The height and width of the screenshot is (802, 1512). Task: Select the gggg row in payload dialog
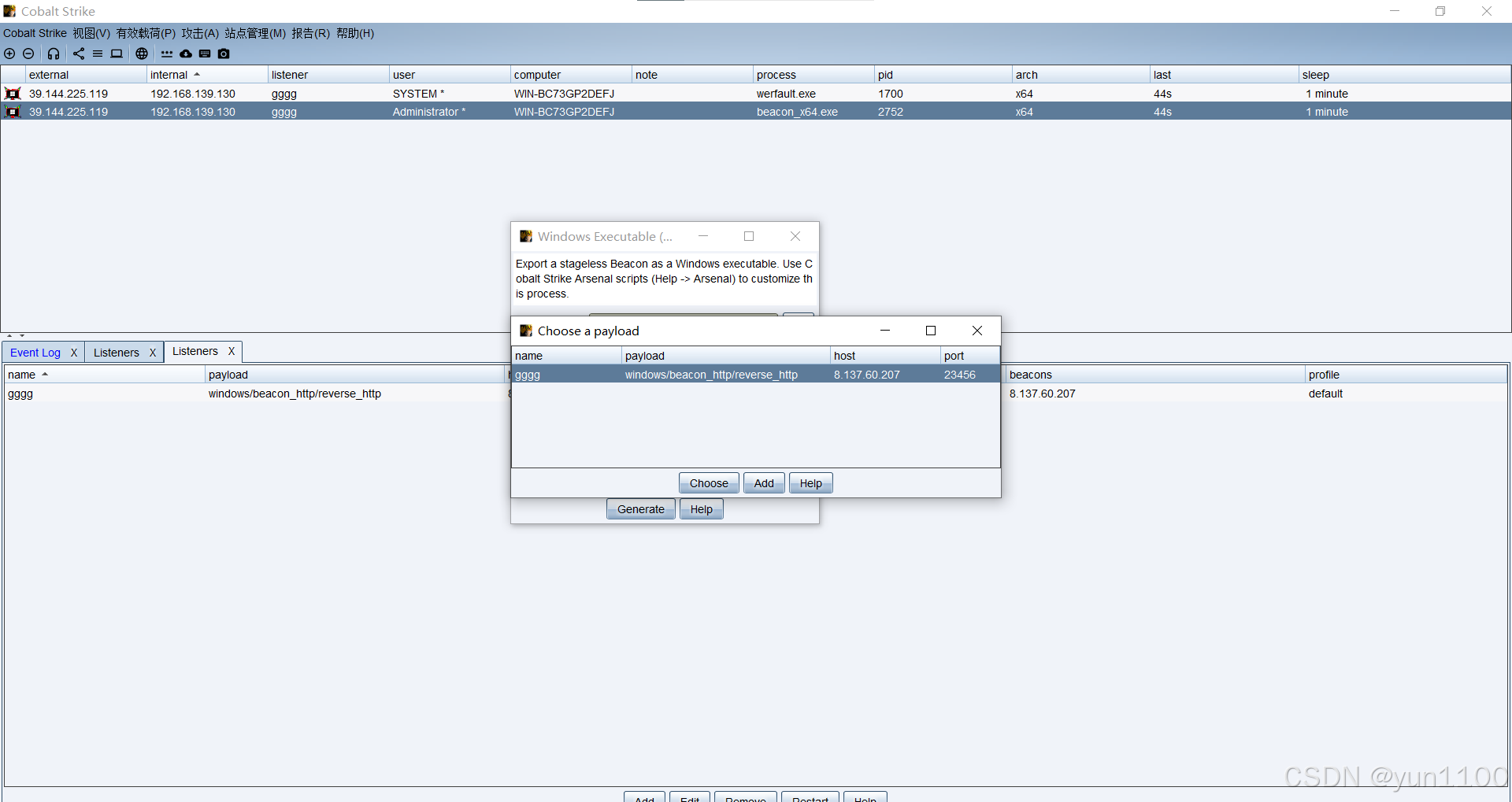tap(756, 375)
